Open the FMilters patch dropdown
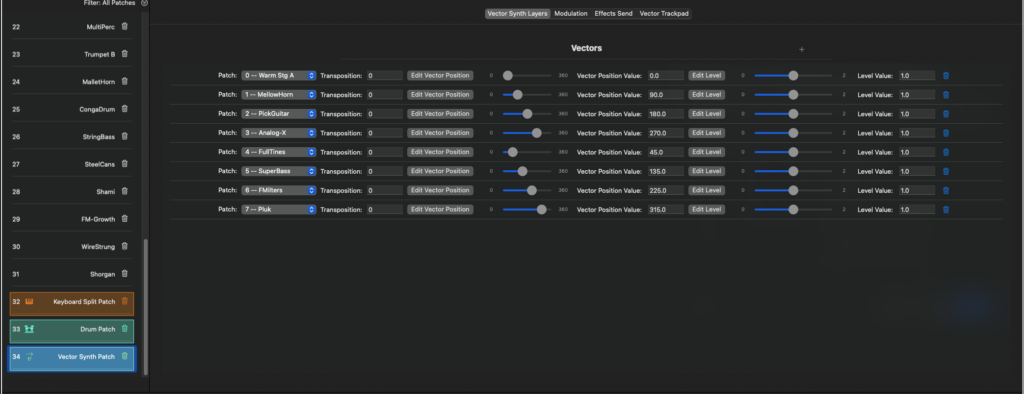The image size is (1024, 394). coord(279,191)
